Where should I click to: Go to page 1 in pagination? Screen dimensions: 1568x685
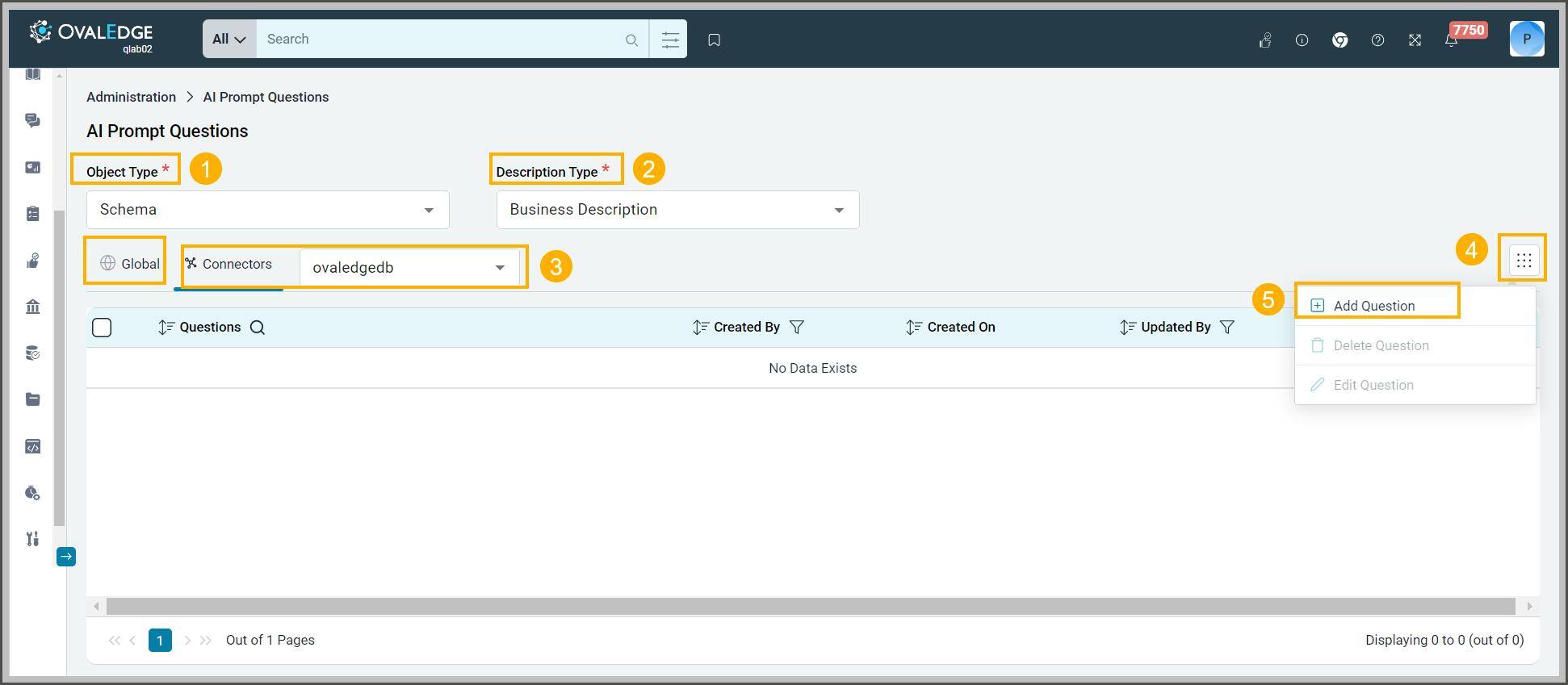click(x=160, y=641)
